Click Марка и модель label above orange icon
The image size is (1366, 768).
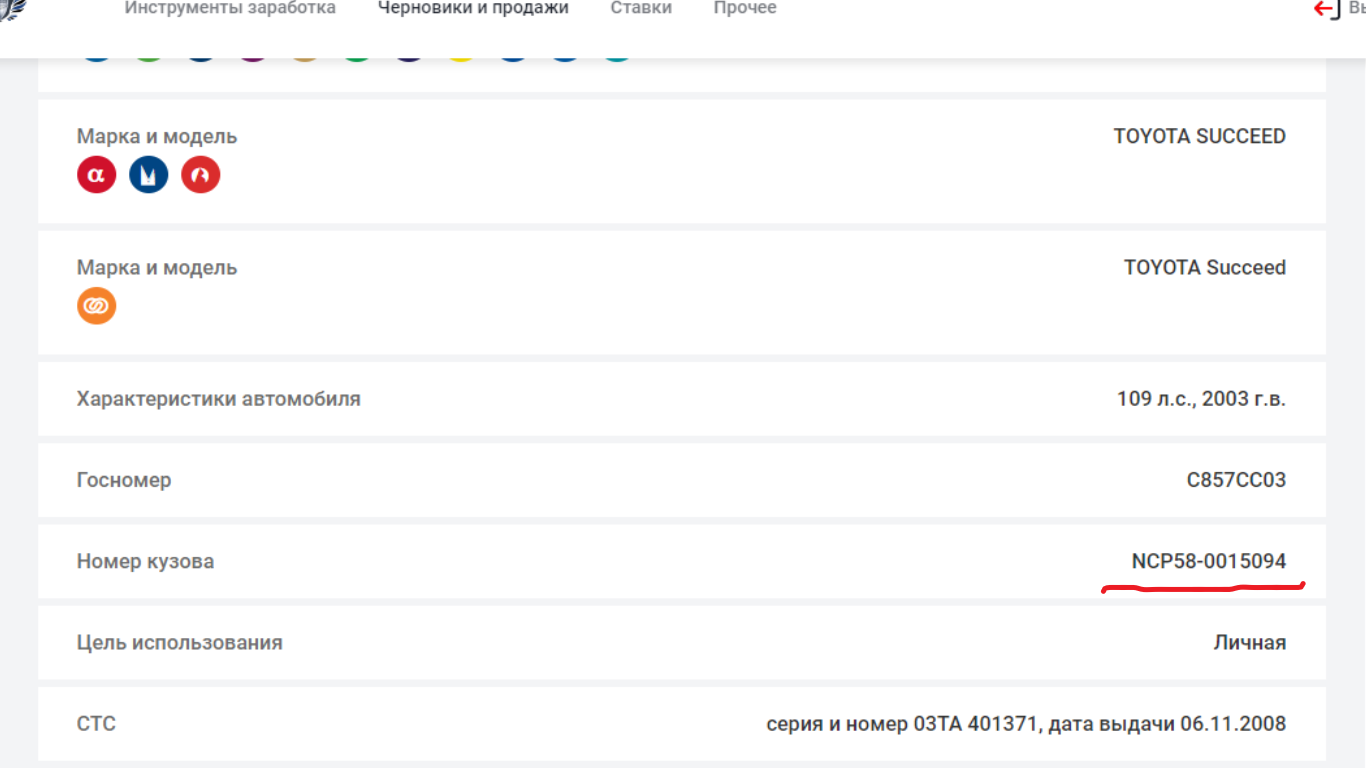(x=157, y=268)
